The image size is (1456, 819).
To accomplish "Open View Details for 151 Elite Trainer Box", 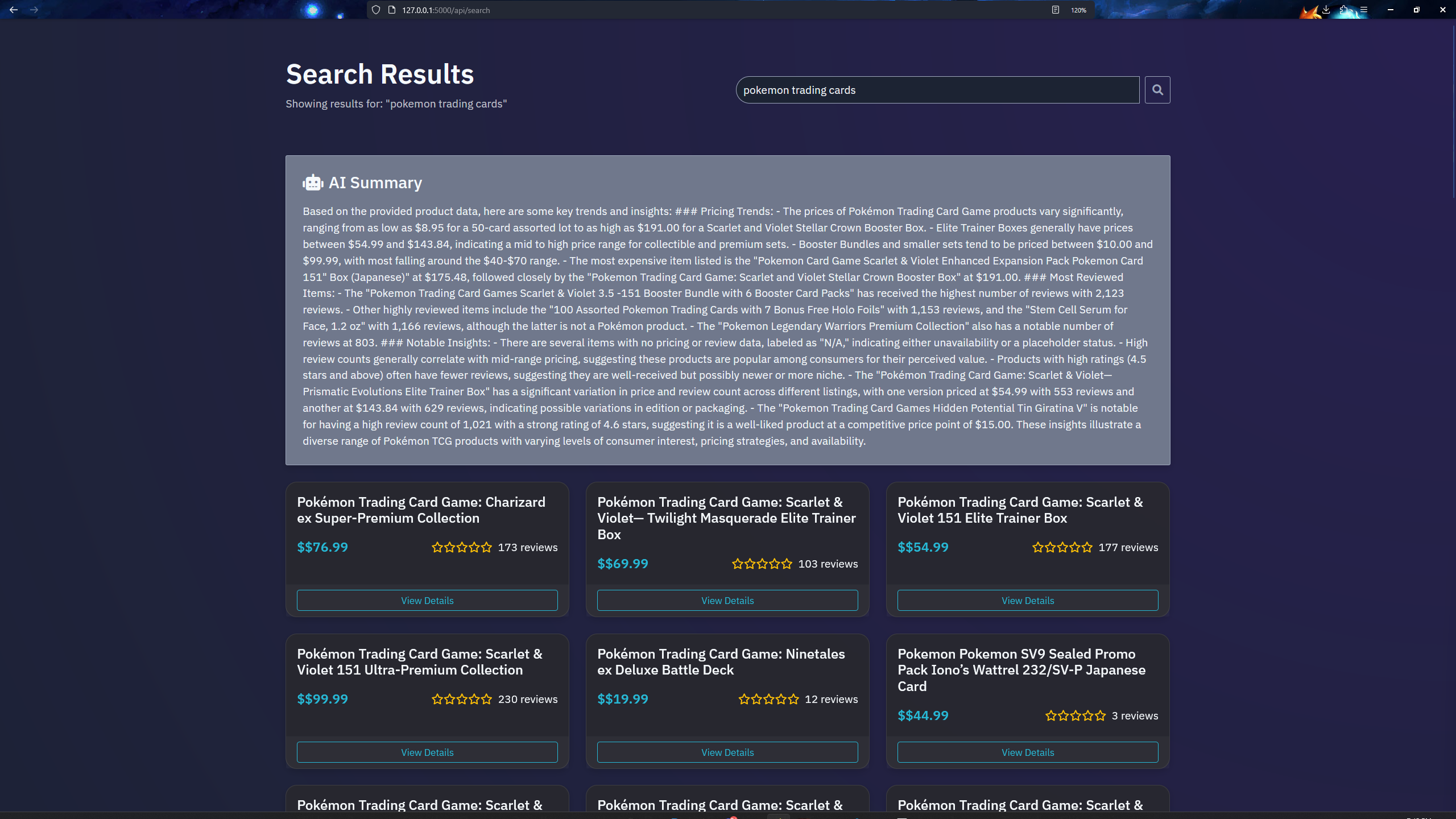I will coord(1028,601).
